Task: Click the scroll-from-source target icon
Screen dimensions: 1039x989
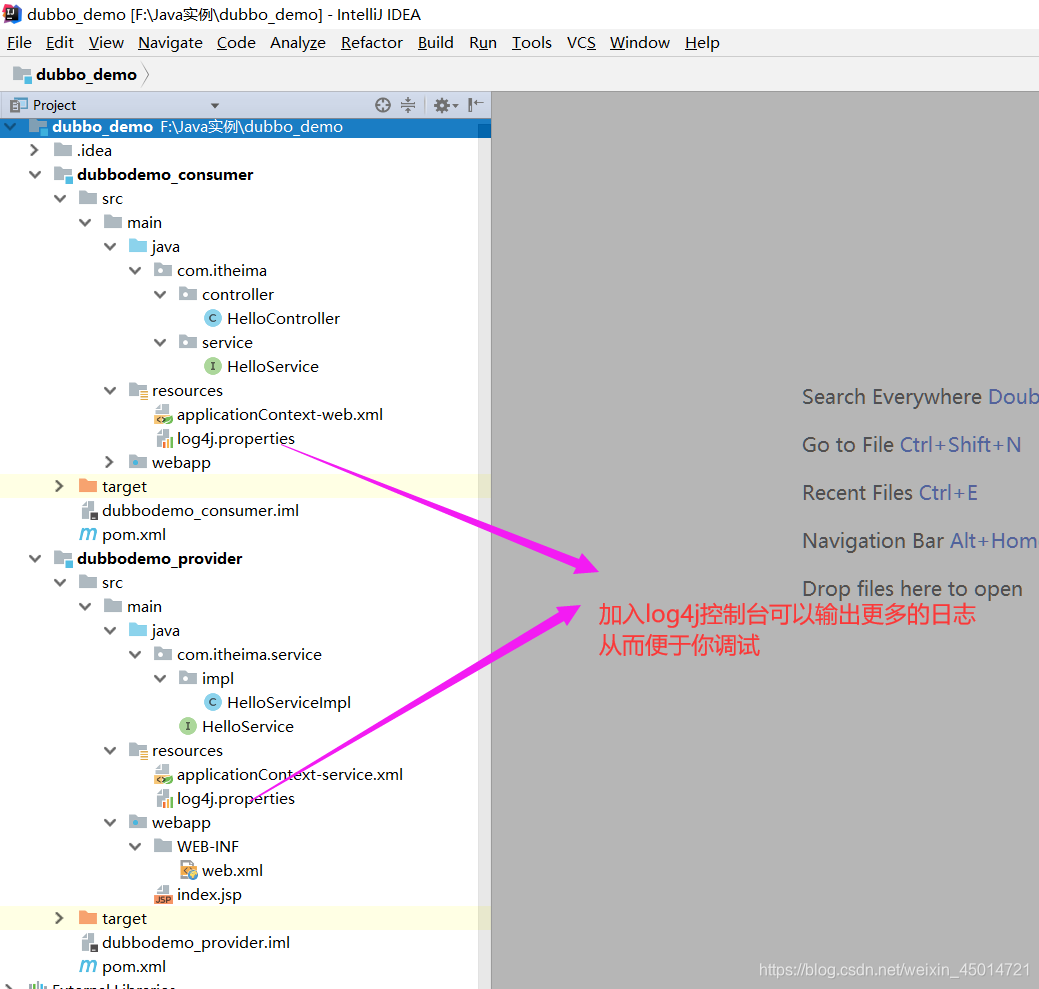Action: coord(383,105)
